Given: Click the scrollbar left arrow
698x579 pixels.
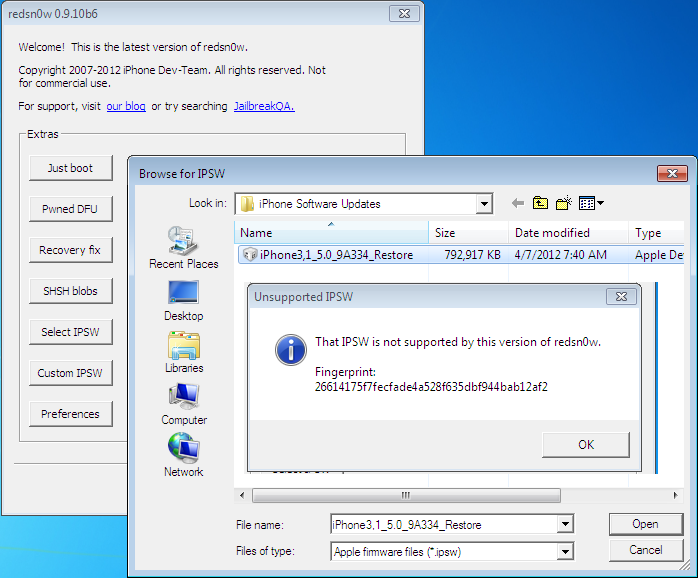Looking at the screenshot, I should [242, 495].
